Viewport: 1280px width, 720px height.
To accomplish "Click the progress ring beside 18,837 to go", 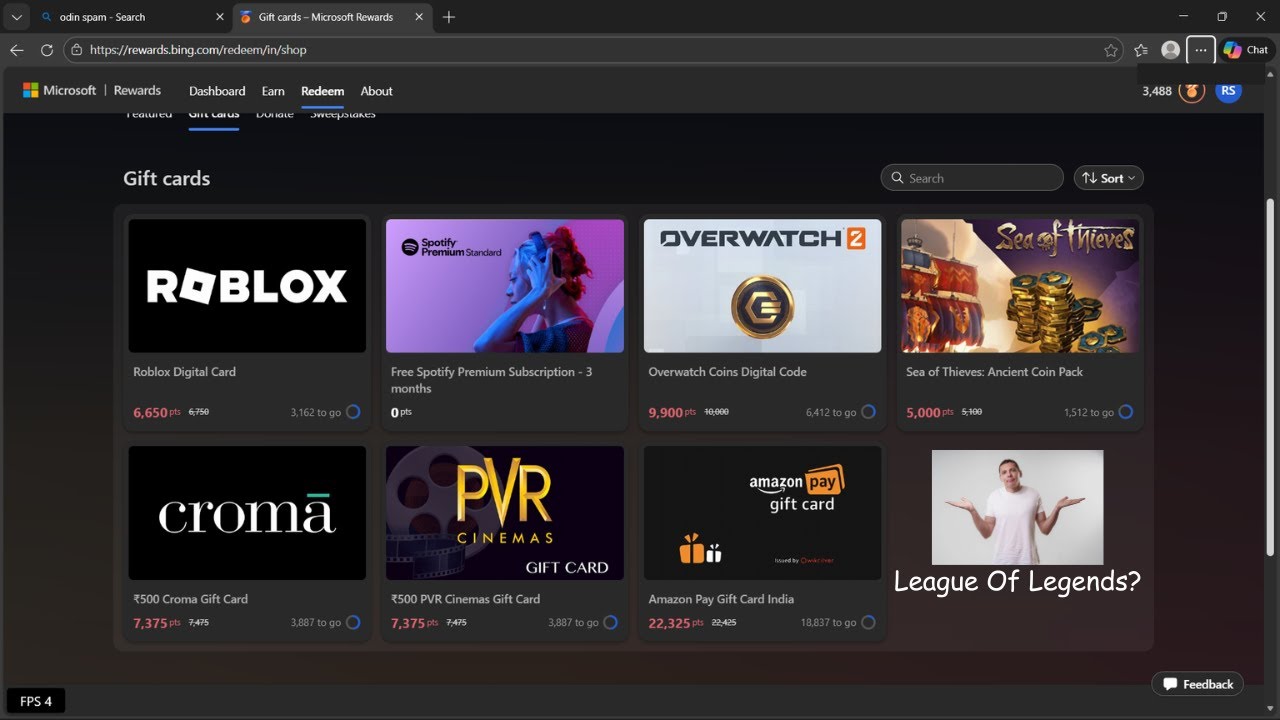I will click(868, 622).
